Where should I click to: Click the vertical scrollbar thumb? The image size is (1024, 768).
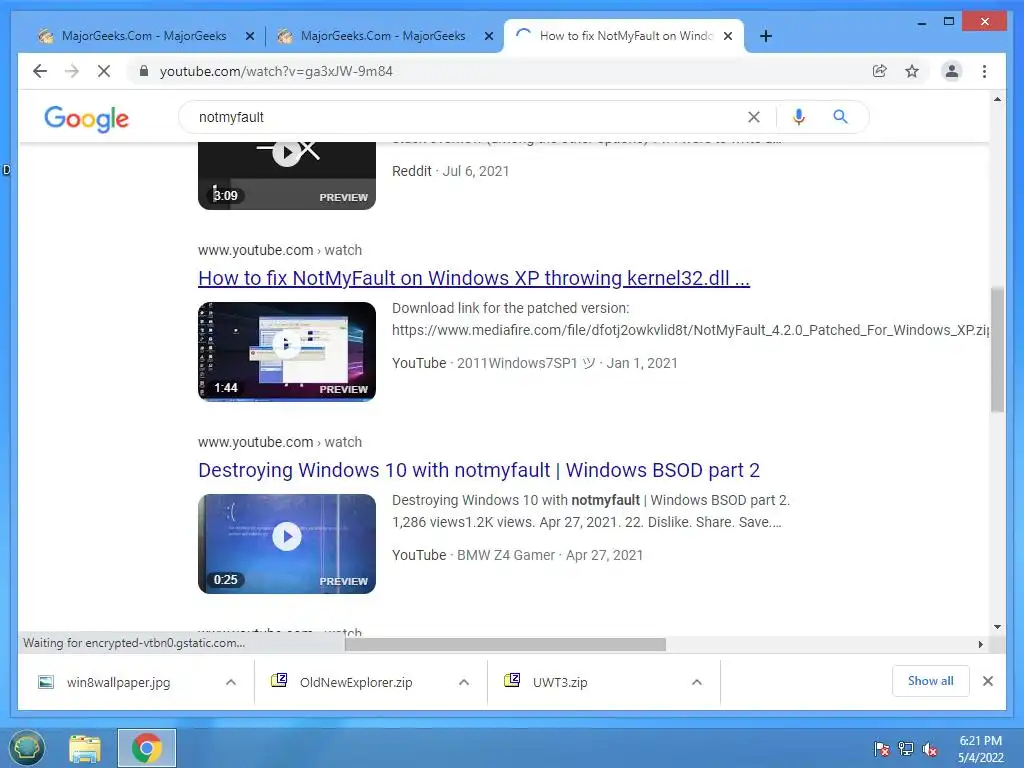pyautogui.click(x=997, y=349)
